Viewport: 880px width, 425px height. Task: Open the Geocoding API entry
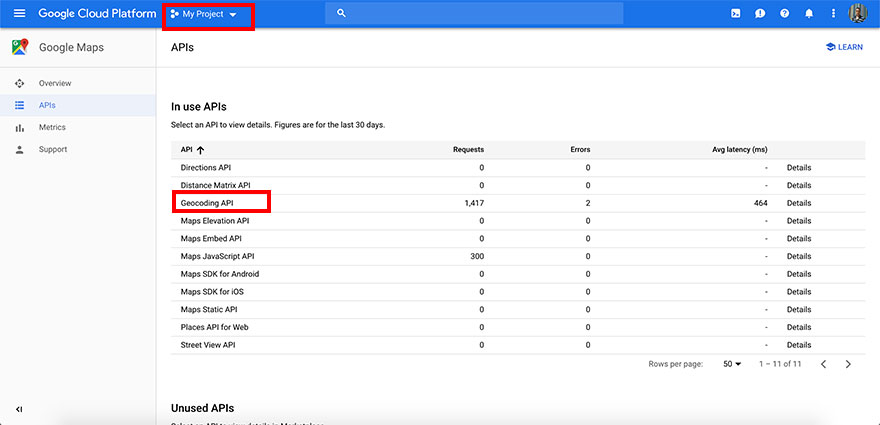pos(207,203)
